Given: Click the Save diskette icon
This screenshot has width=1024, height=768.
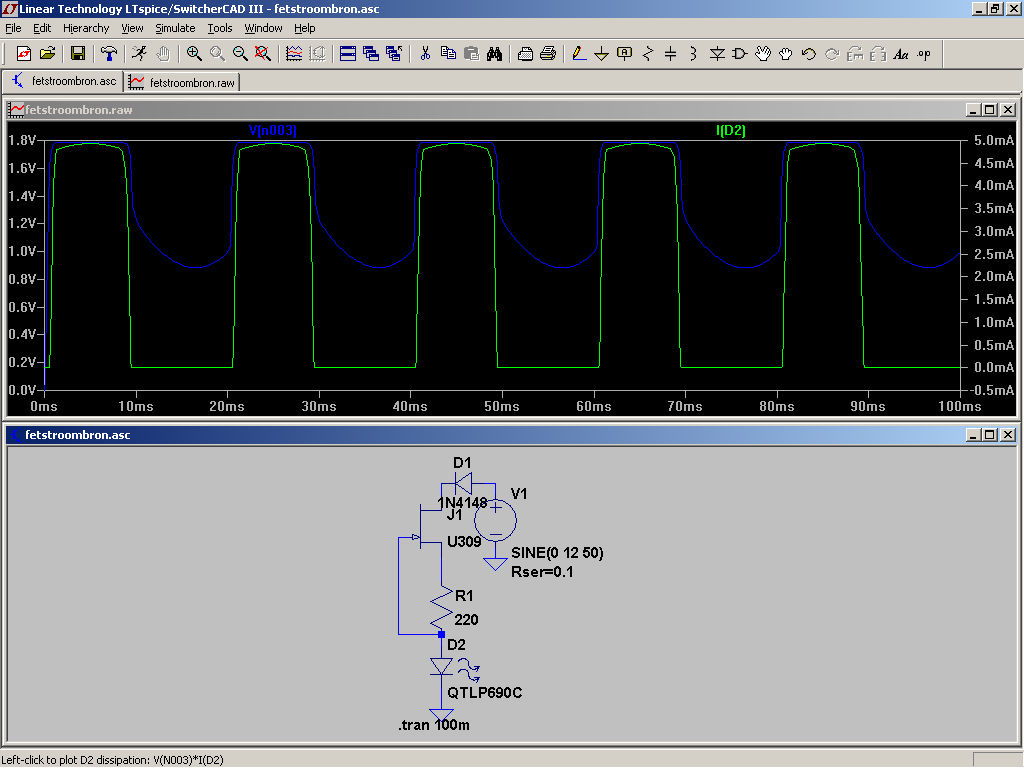Looking at the screenshot, I should [x=78, y=54].
